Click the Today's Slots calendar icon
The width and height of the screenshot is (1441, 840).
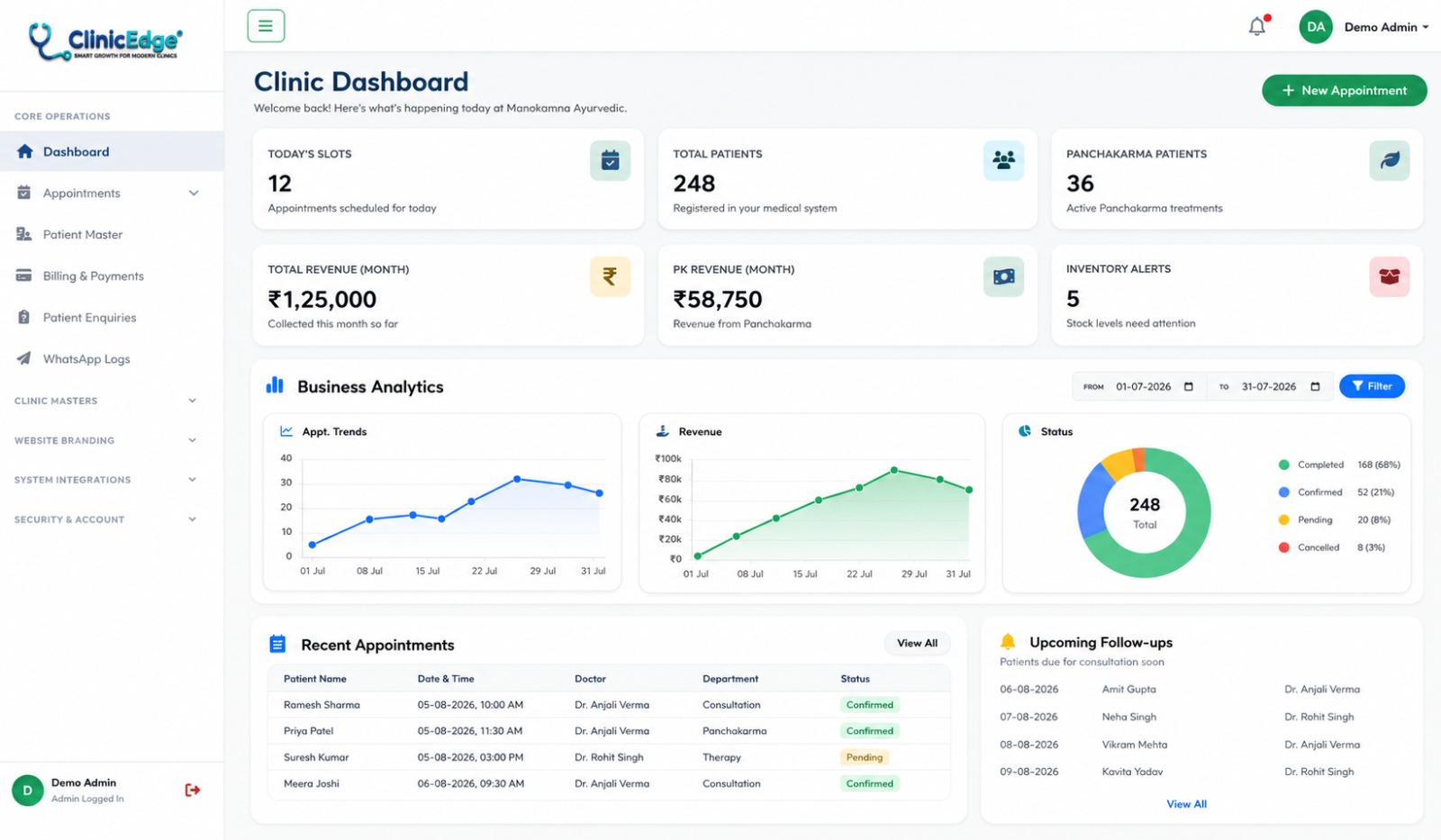(x=610, y=160)
